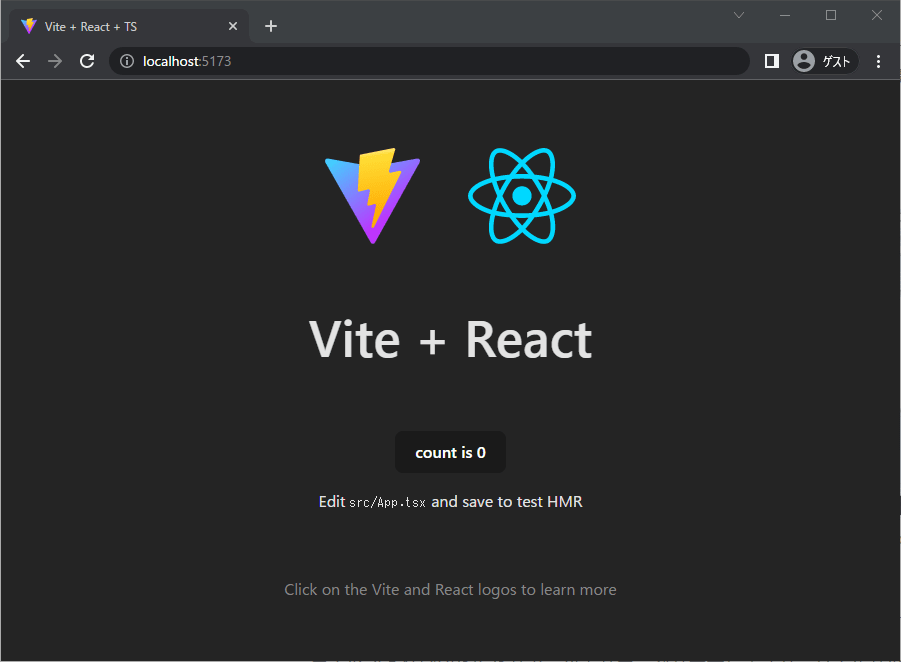Viewport: 901px width, 662px height.
Task: Open the guest profile avatar icon
Action: (804, 61)
